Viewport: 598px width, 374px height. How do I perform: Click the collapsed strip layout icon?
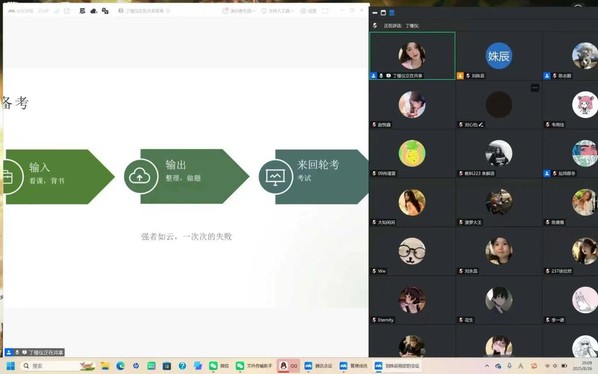click(x=375, y=13)
